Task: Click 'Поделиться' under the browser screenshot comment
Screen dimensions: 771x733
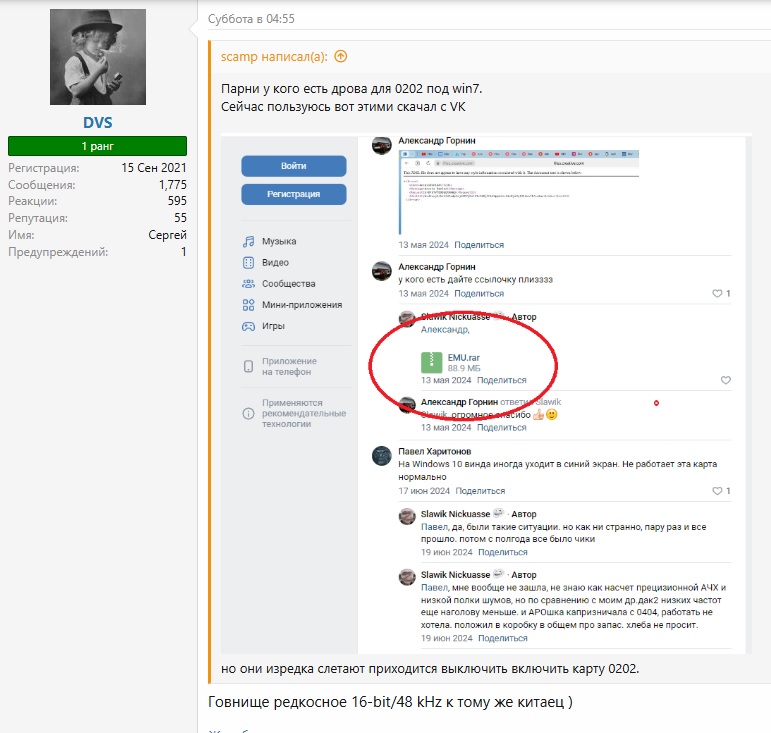Action: (479, 245)
